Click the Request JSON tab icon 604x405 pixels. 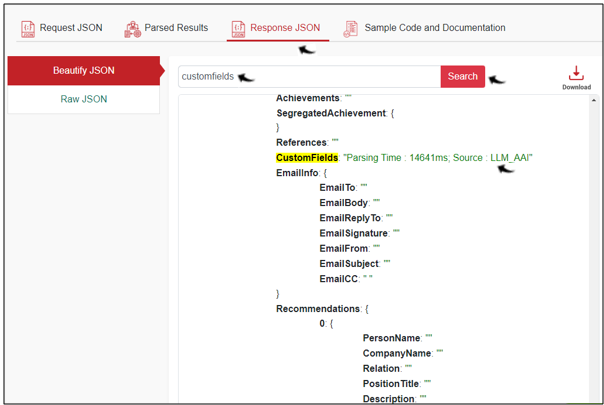[x=27, y=28]
